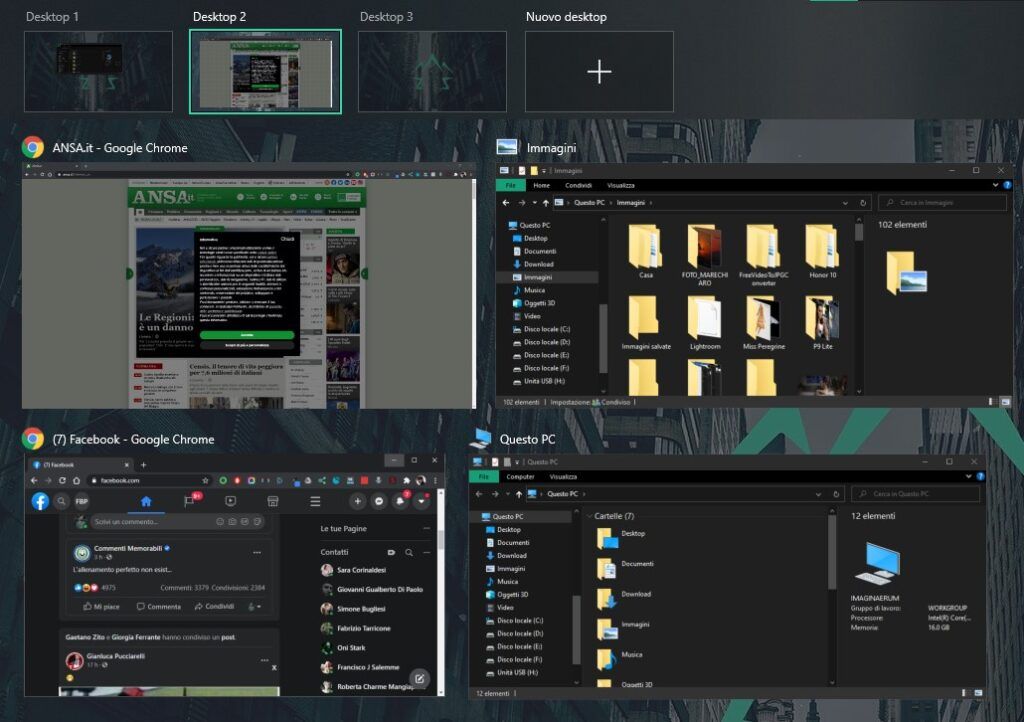Open Facebook home feed icon

(x=146, y=501)
